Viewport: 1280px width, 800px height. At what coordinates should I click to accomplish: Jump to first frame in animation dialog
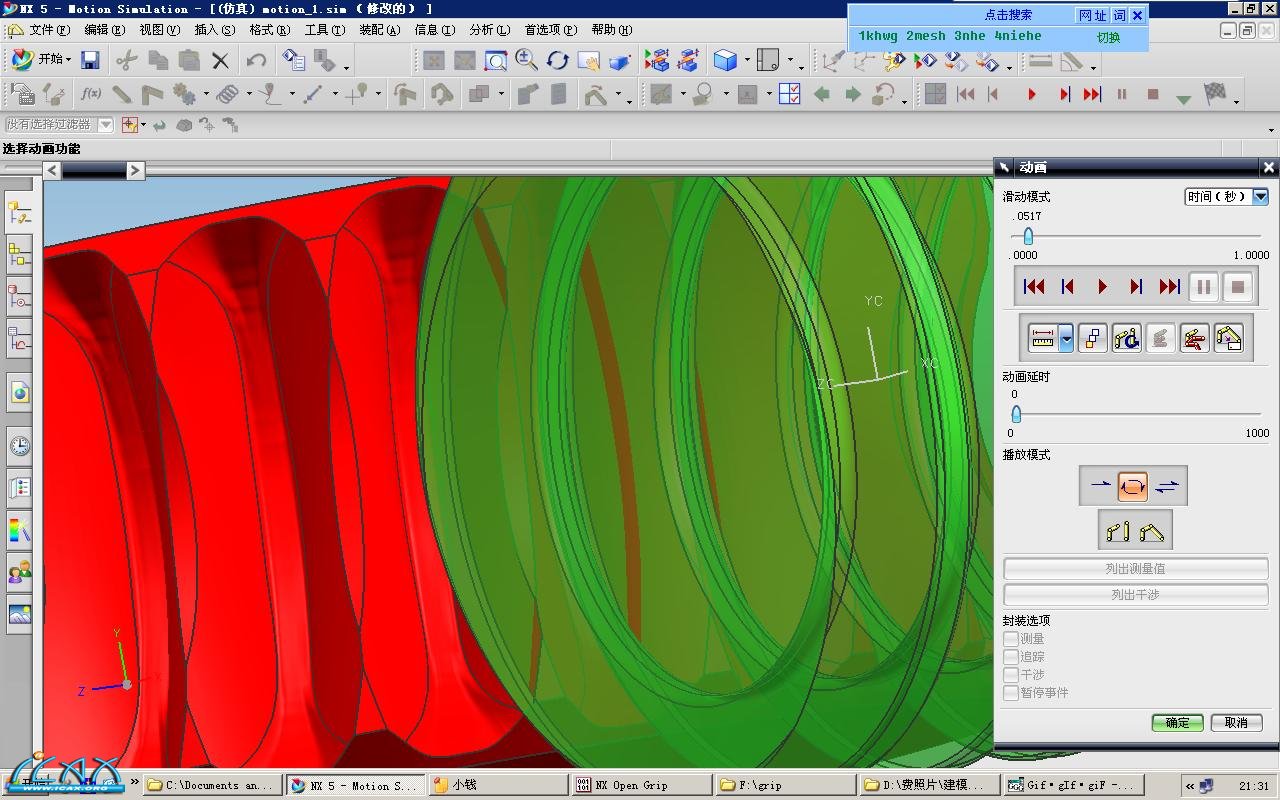[x=1034, y=287]
